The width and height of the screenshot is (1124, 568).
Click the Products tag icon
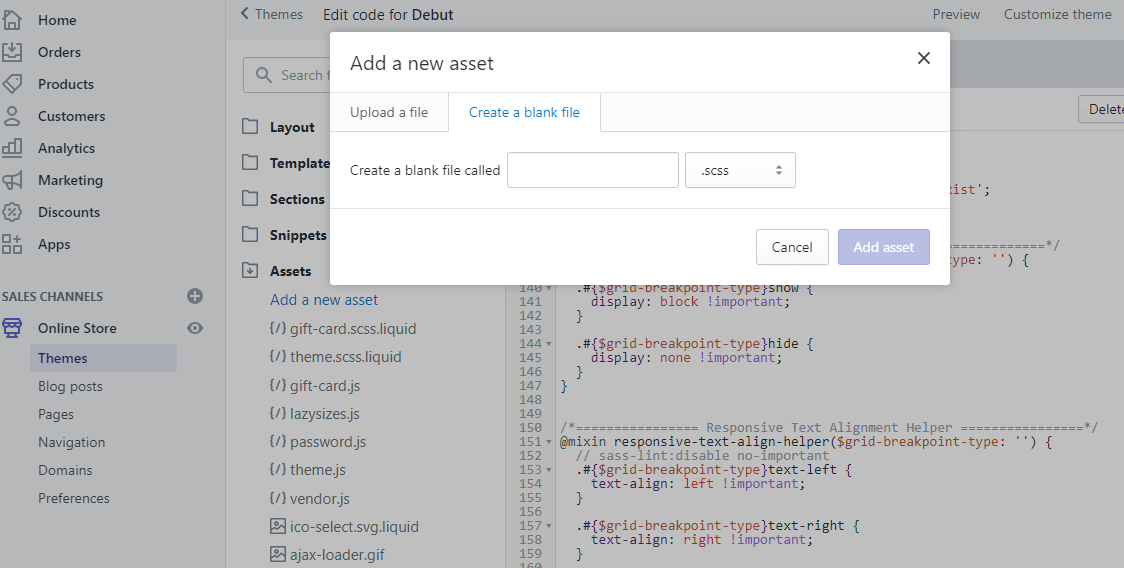[11, 84]
